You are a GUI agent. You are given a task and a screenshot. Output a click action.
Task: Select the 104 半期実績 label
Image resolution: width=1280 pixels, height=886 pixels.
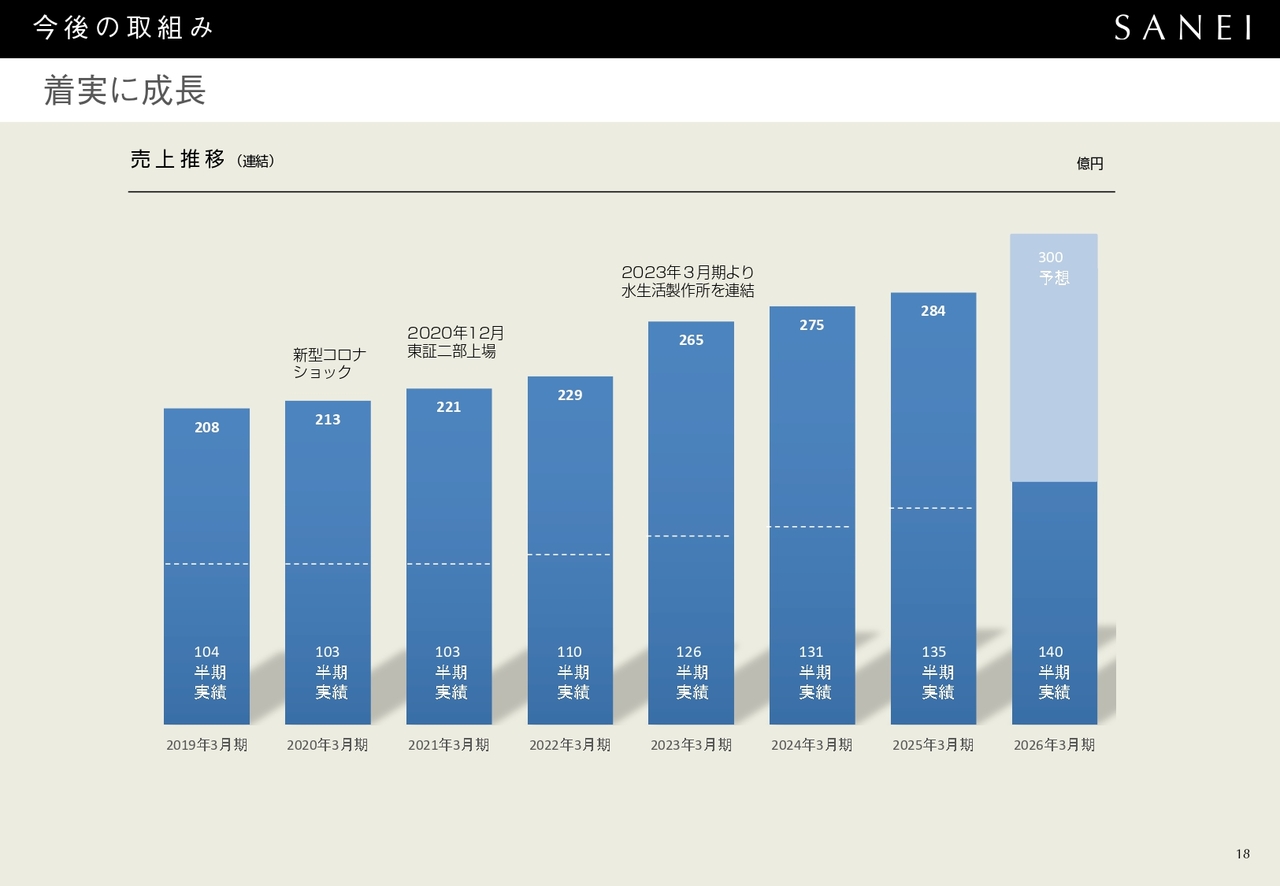208,672
